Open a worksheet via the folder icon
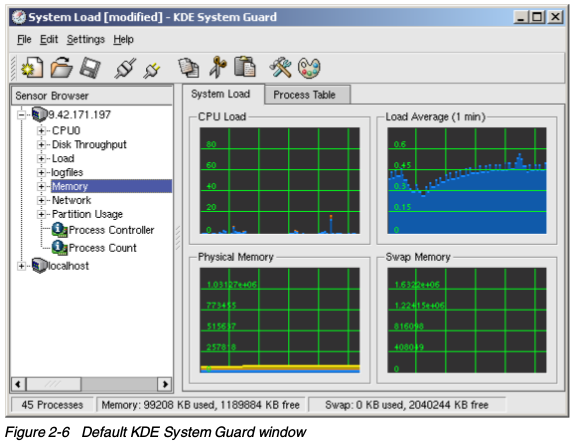Screen dimensions: 582x443 [61, 68]
